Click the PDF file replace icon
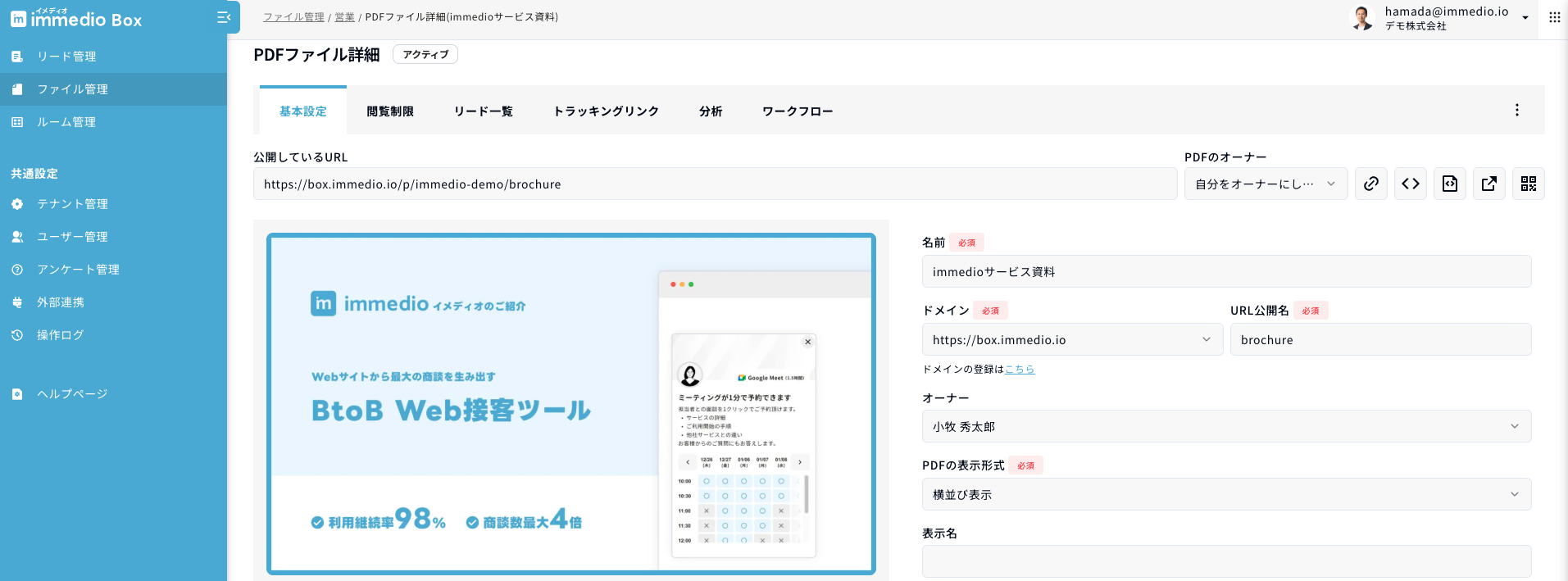1568x581 pixels. (1449, 184)
